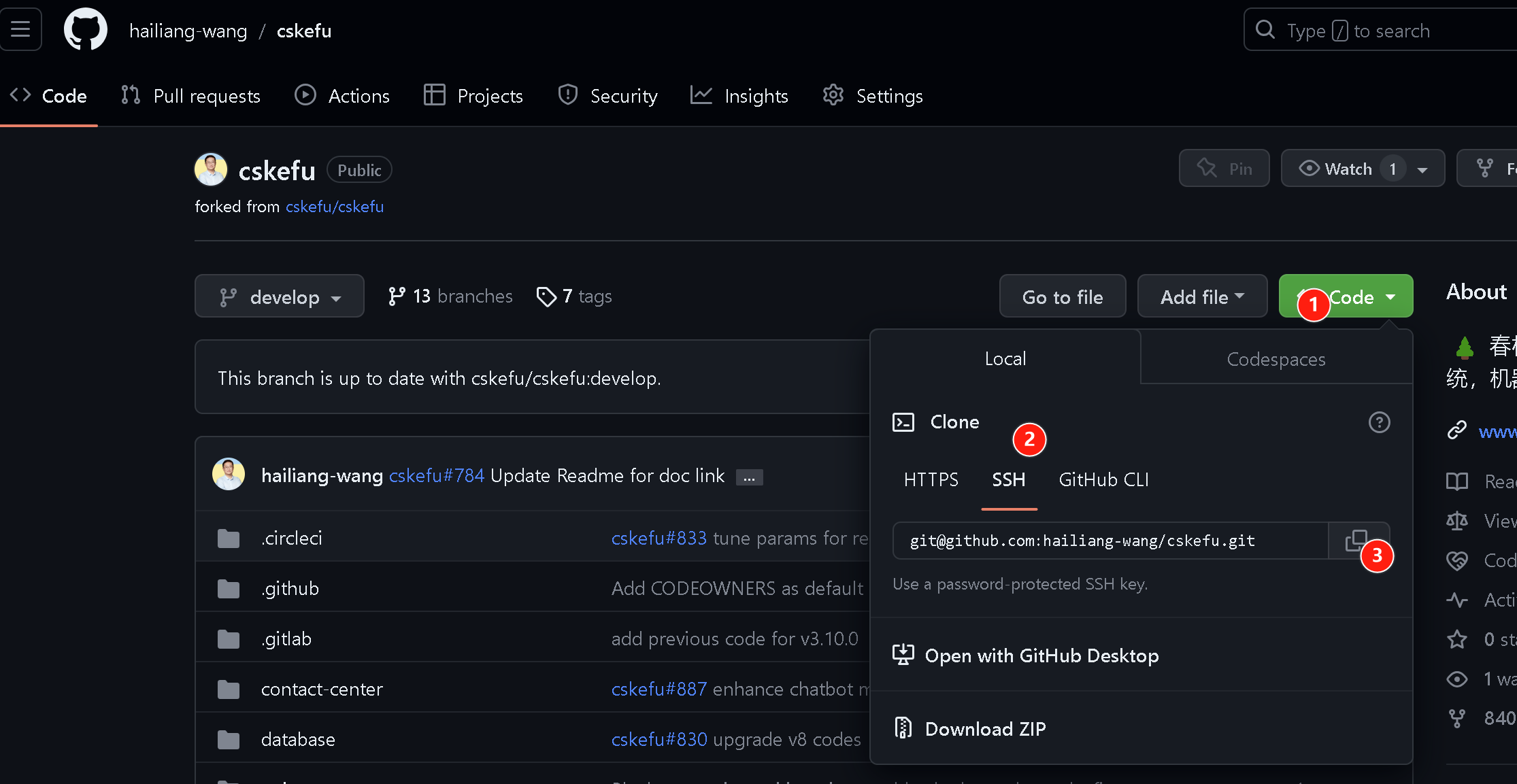1517x784 pixels.
Task: Click the link chain icon in About
Action: coord(1456,430)
